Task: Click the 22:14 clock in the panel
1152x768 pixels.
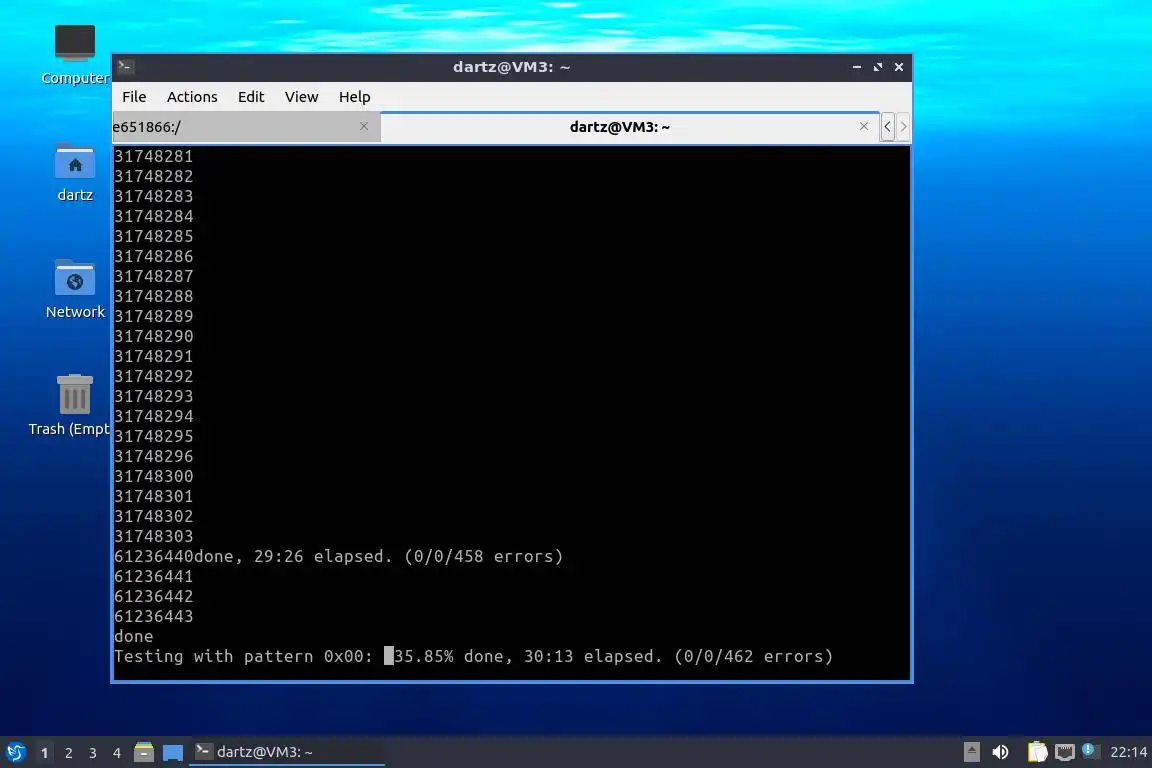Action: point(1128,752)
